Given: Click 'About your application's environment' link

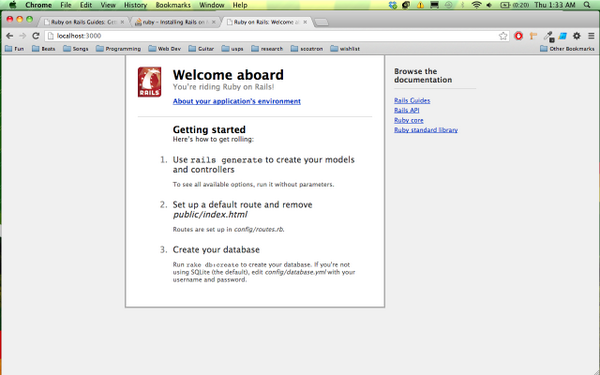Looking at the screenshot, I should (x=236, y=101).
